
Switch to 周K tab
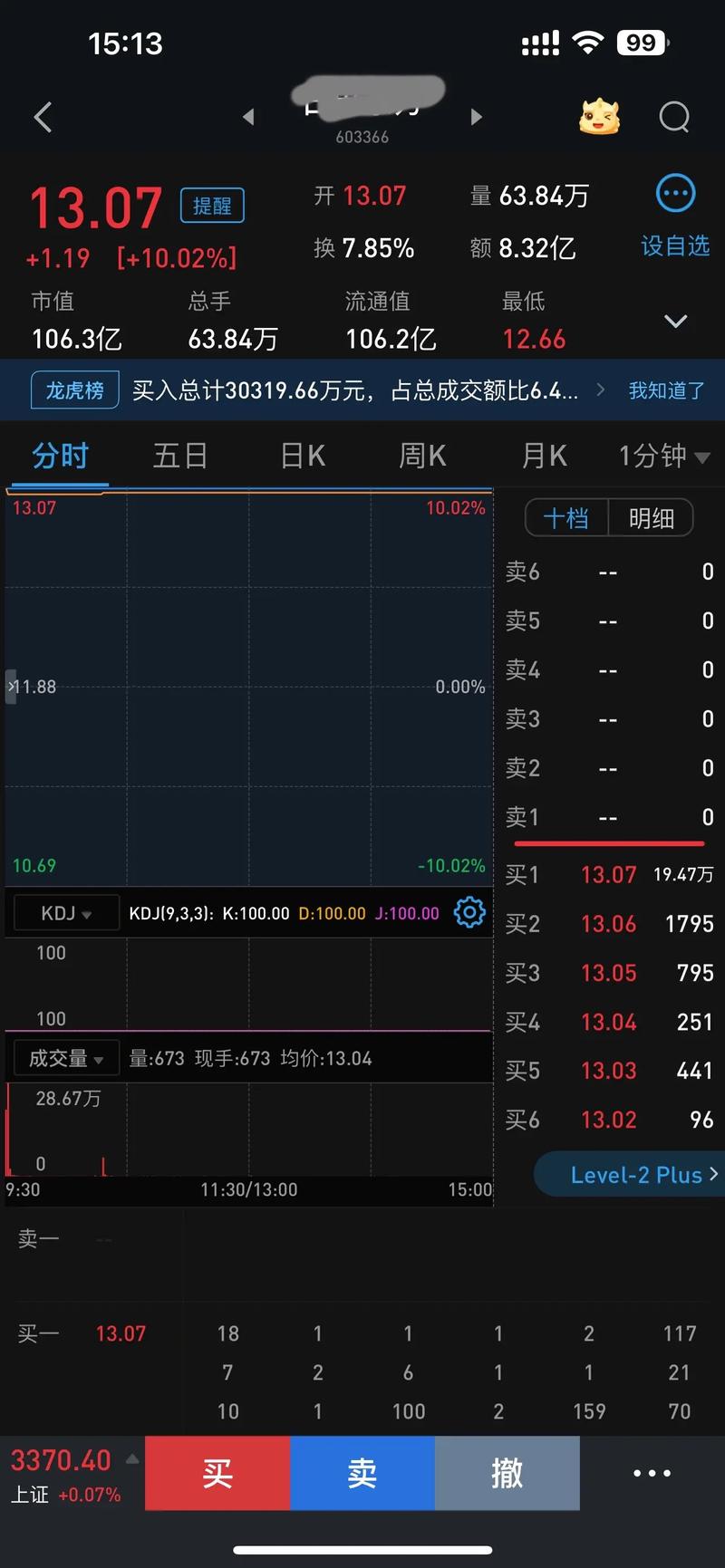(422, 456)
